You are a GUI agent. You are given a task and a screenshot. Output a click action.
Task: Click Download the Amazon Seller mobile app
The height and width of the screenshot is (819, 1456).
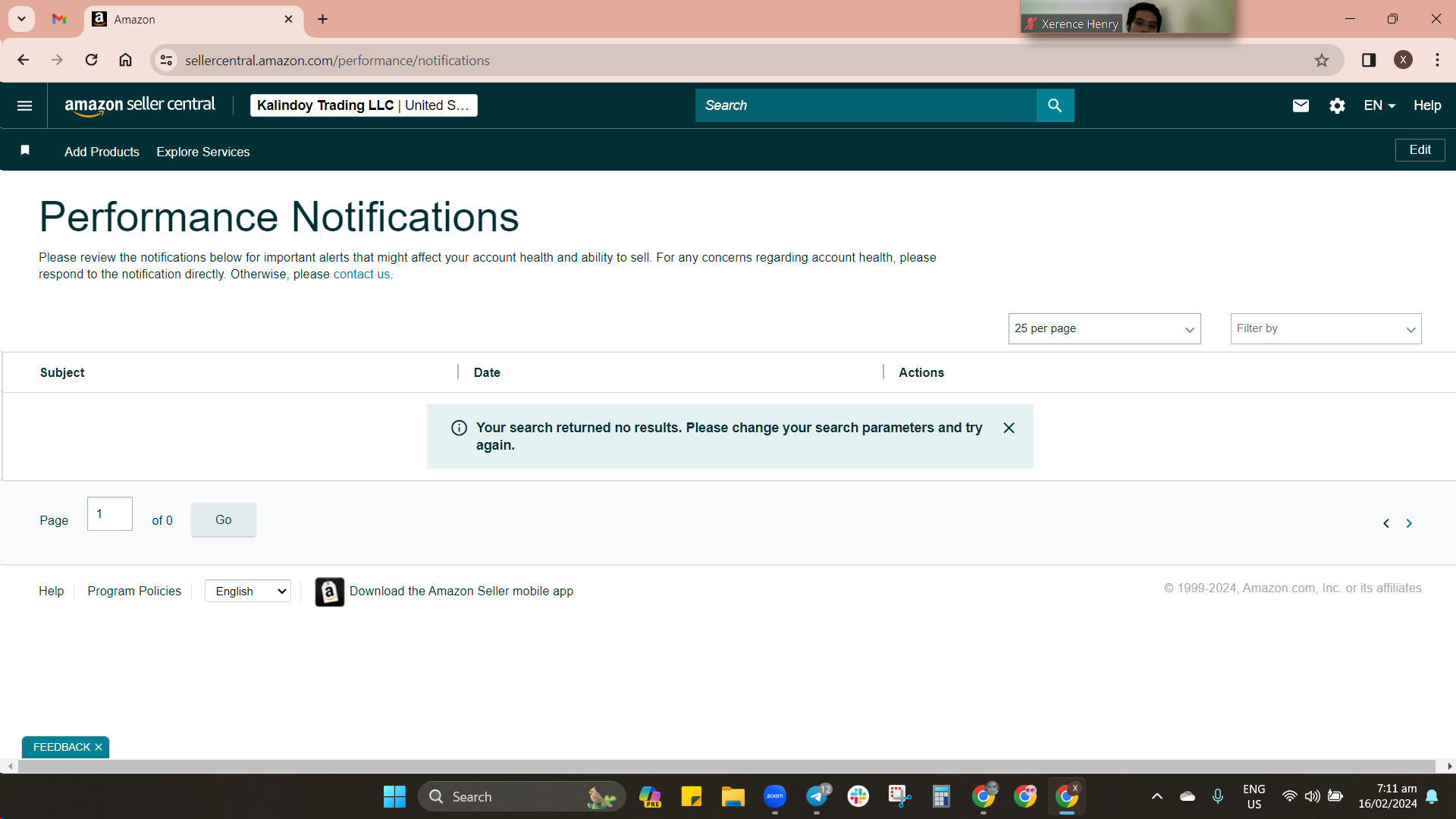point(461,591)
